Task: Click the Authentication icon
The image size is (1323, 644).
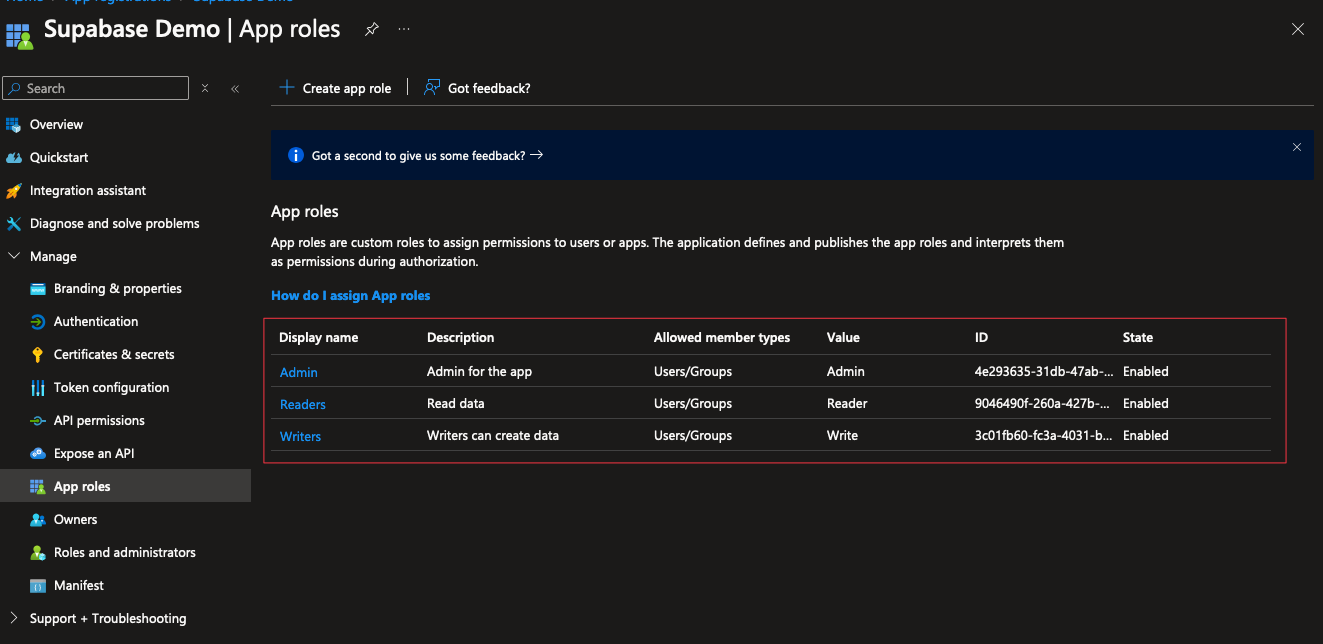Action: coord(38,322)
